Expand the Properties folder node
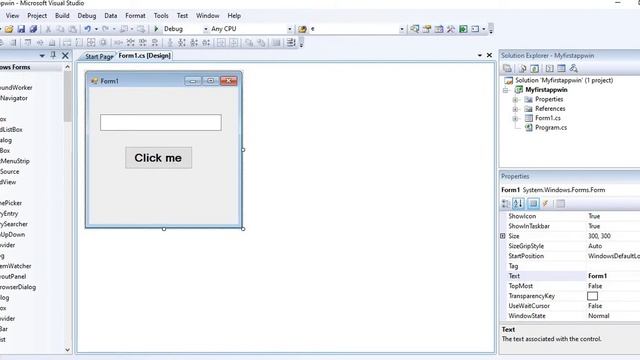Viewport: 640px width, 360px height. (515, 99)
